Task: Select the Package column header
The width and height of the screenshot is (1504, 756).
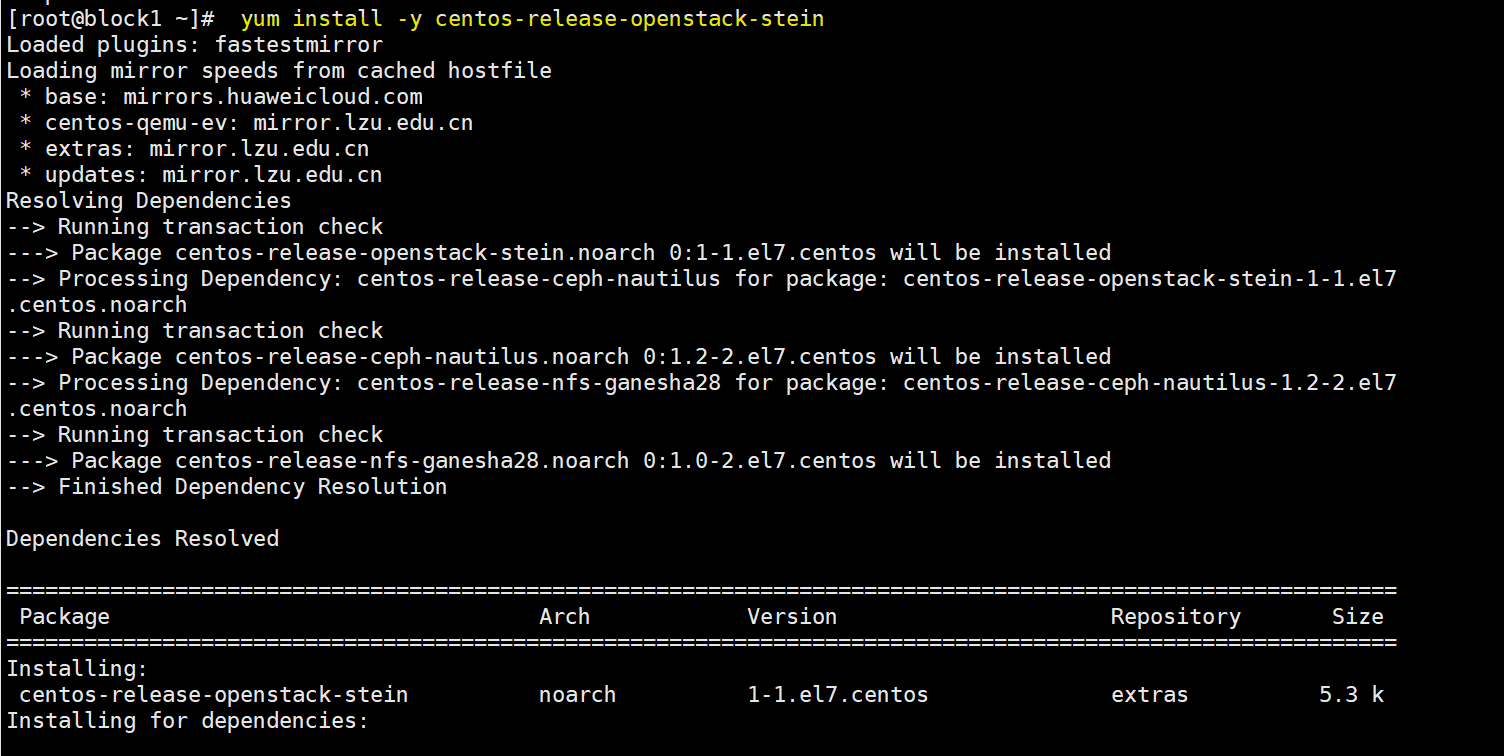Action: coord(64,616)
